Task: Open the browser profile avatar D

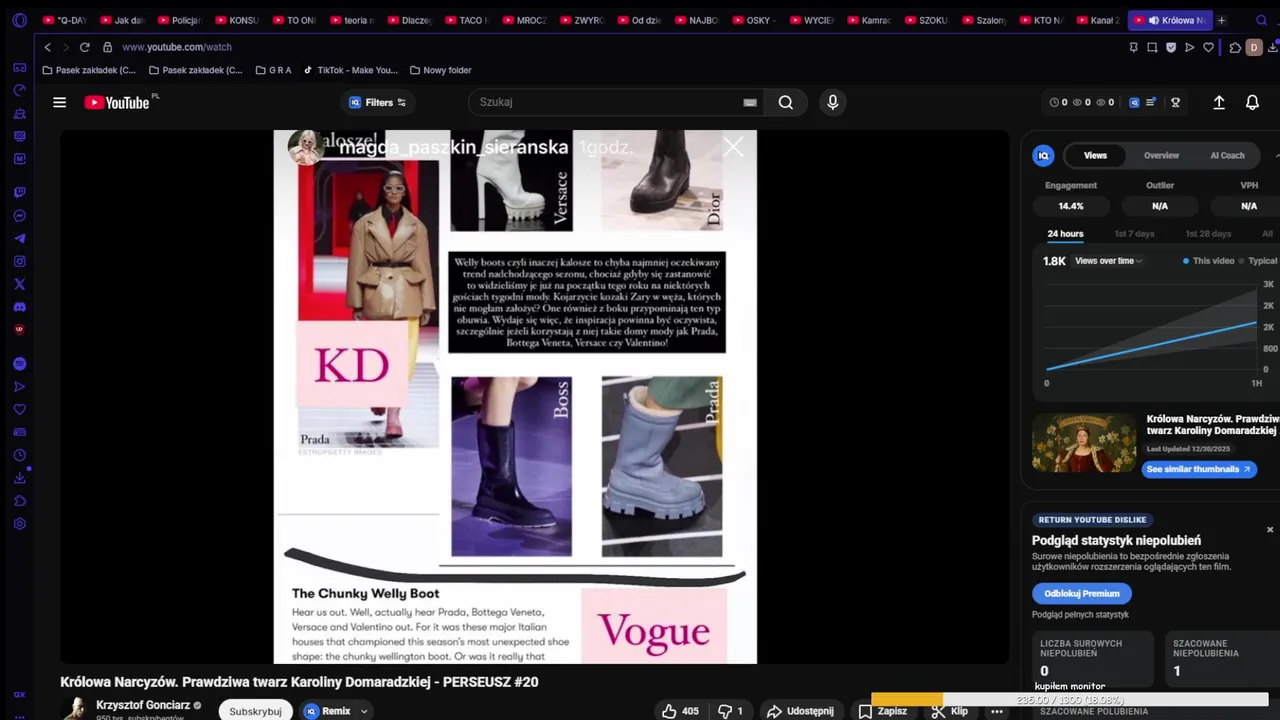Action: tap(1253, 47)
